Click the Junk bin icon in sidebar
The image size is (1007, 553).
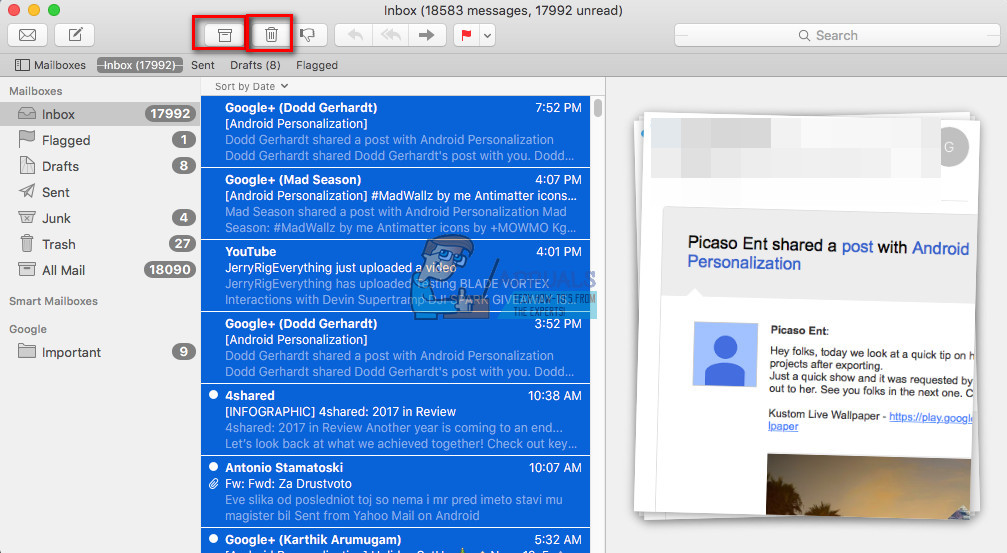pyautogui.click(x=27, y=218)
